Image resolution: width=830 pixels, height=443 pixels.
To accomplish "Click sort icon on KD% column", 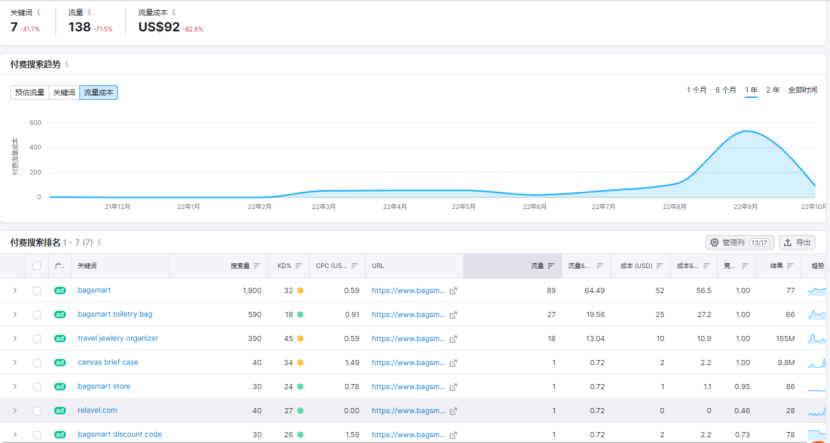I will (298, 266).
